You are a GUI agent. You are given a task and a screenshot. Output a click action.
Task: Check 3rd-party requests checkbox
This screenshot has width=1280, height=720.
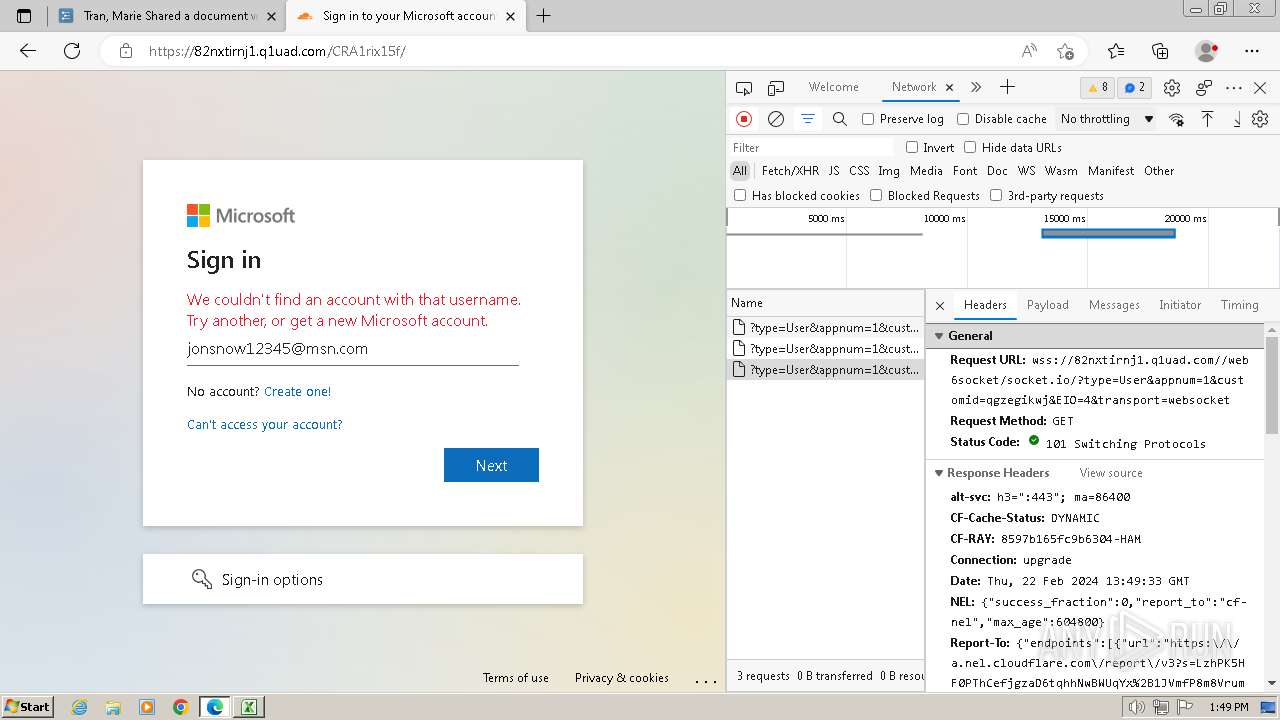(x=996, y=195)
